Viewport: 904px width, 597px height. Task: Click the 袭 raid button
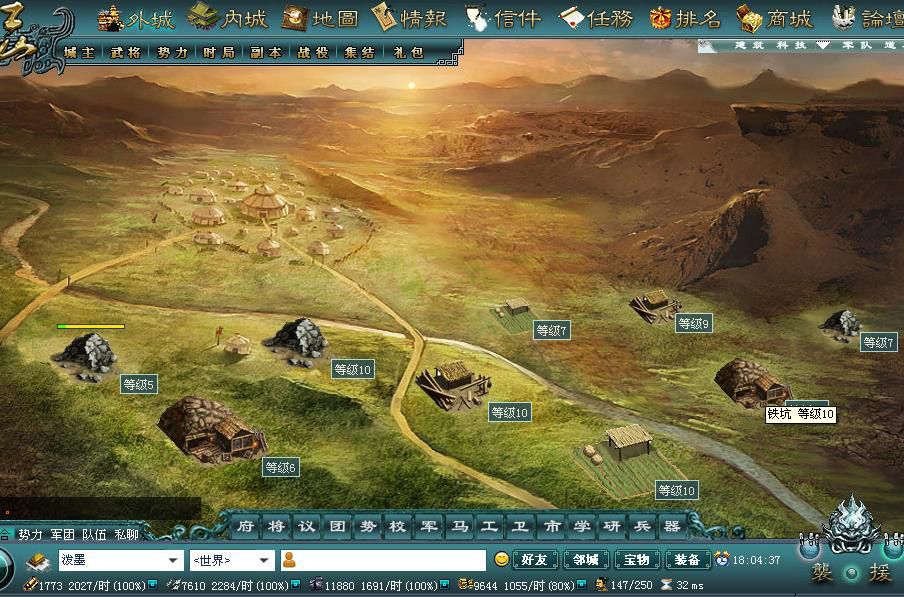pos(822,572)
